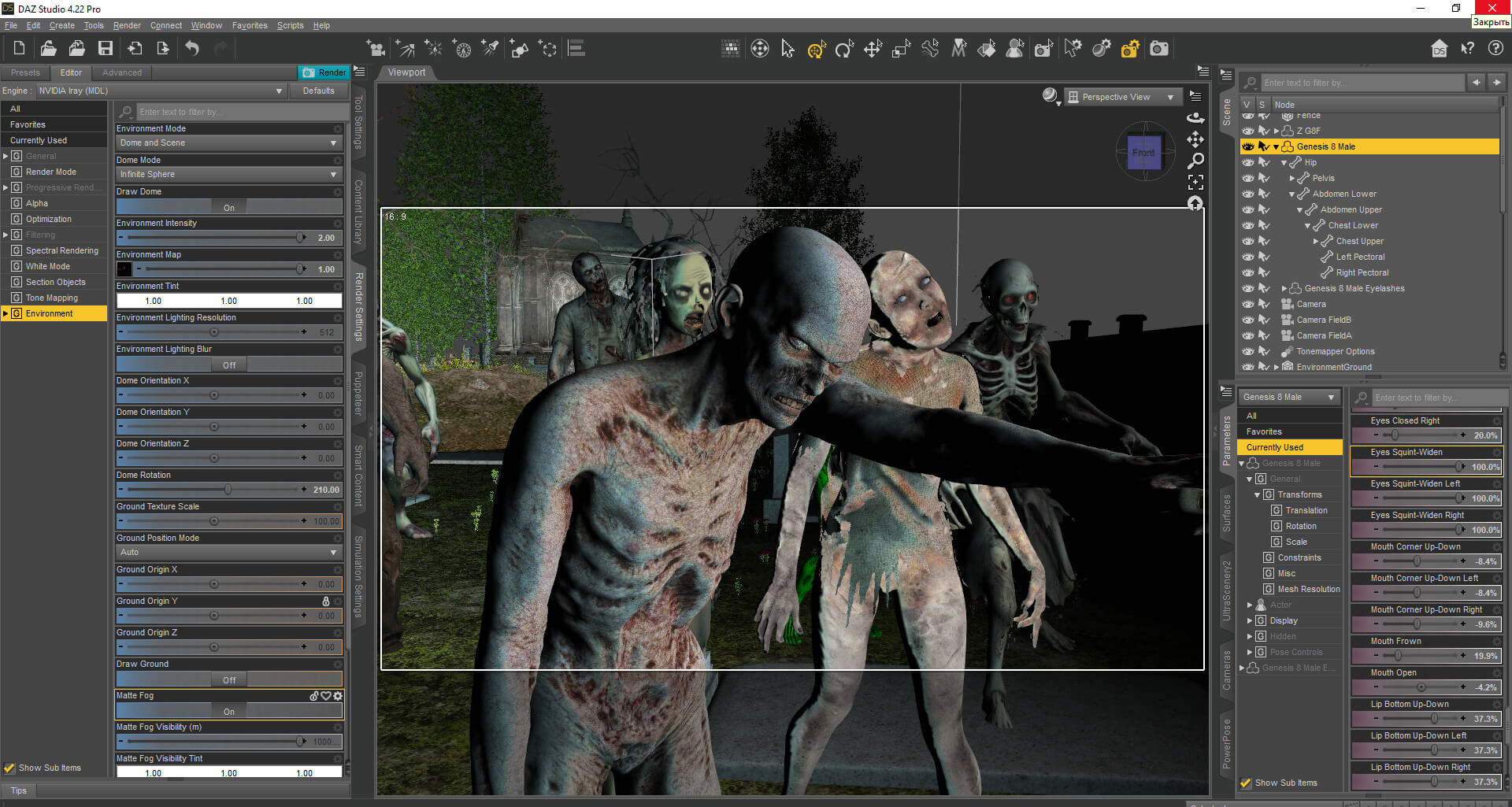Open Ground Position Mode dropdown

click(x=229, y=552)
